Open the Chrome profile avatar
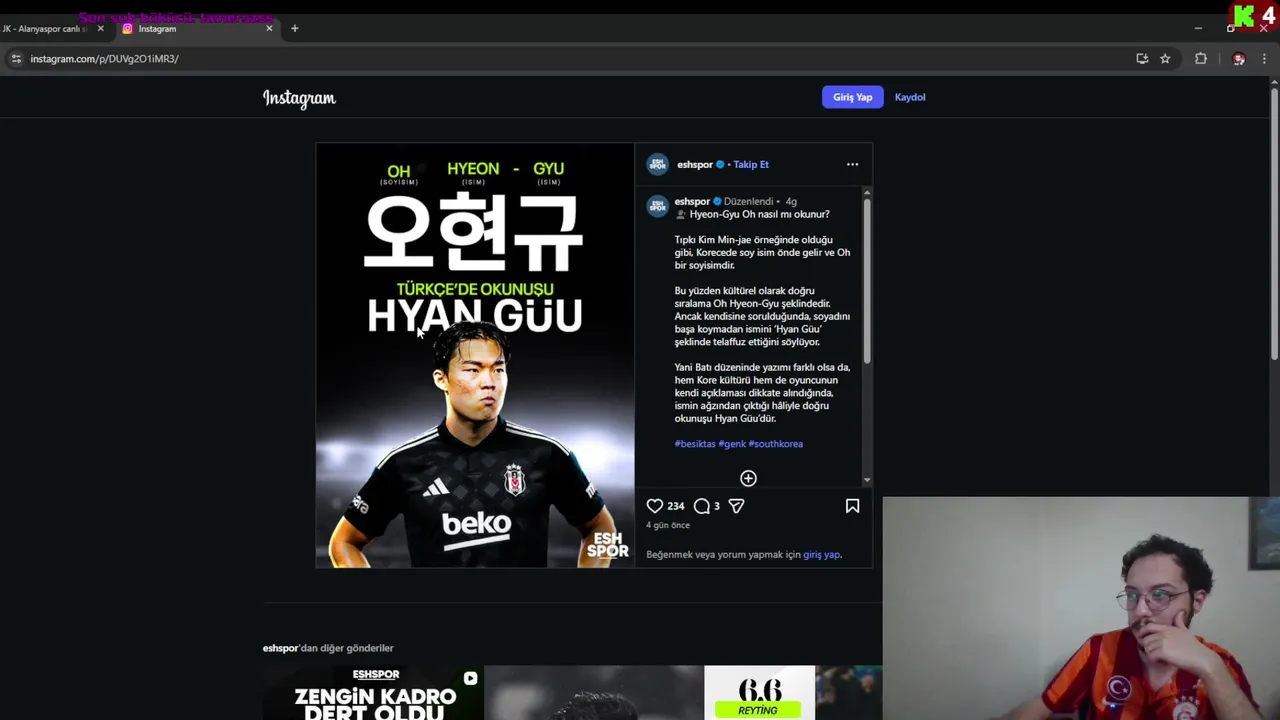1280x720 pixels. coord(1239,59)
